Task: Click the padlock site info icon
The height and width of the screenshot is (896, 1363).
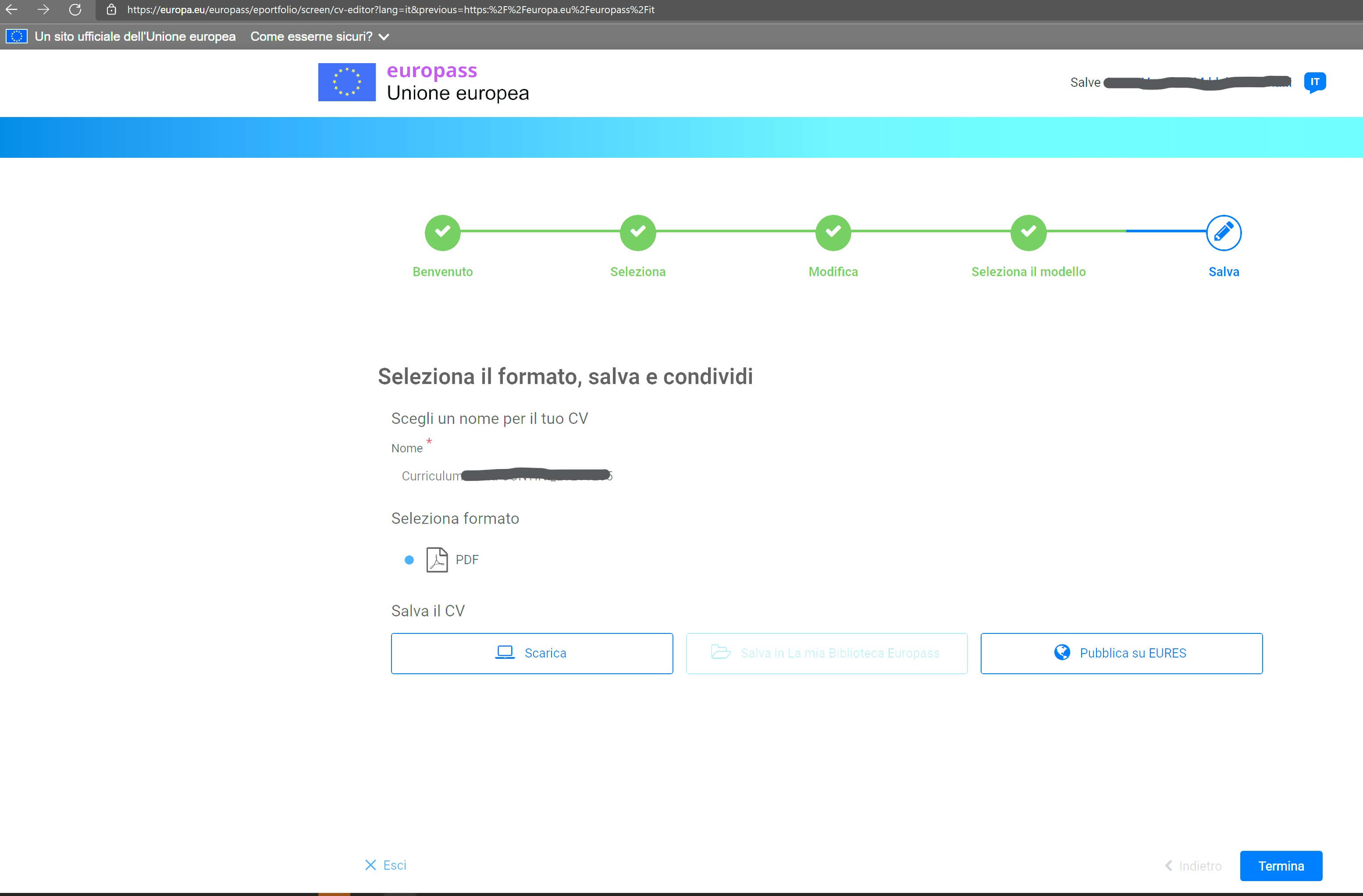Action: (x=112, y=10)
